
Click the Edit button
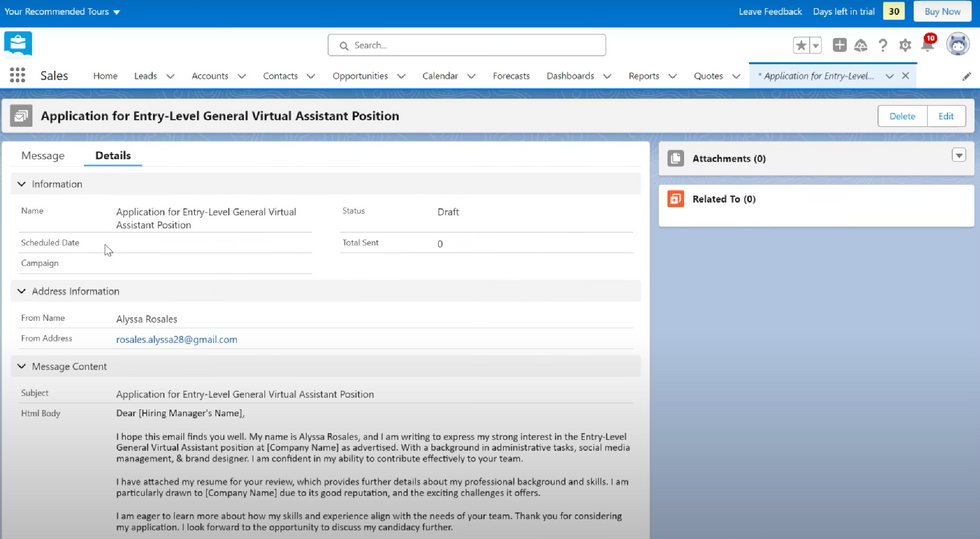coord(946,116)
